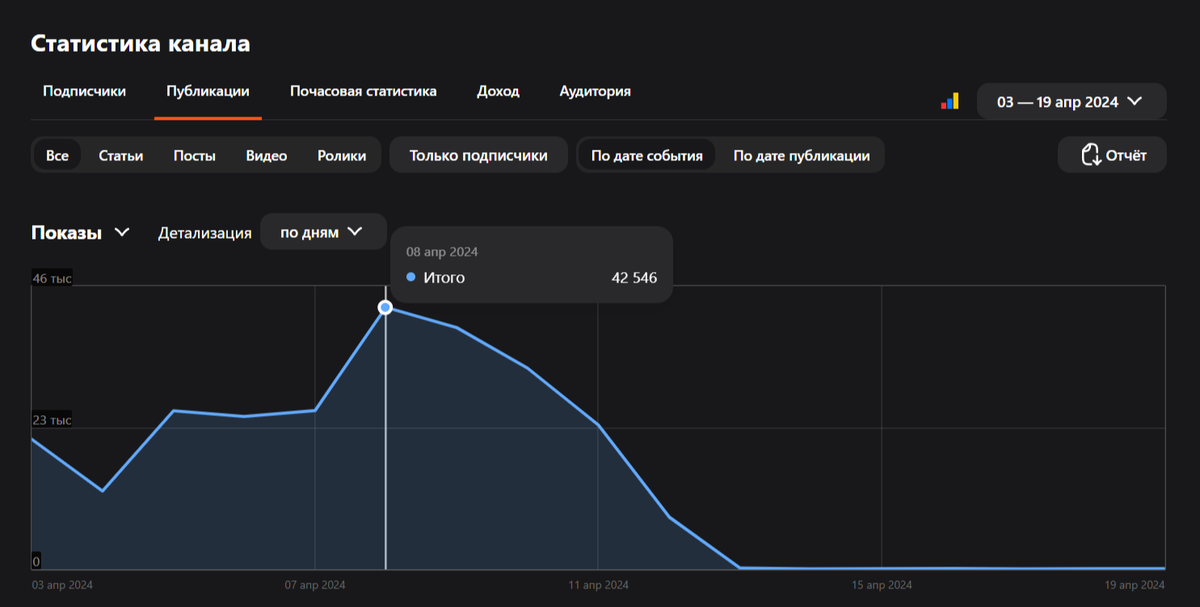Filter publications by Видео

click(266, 155)
